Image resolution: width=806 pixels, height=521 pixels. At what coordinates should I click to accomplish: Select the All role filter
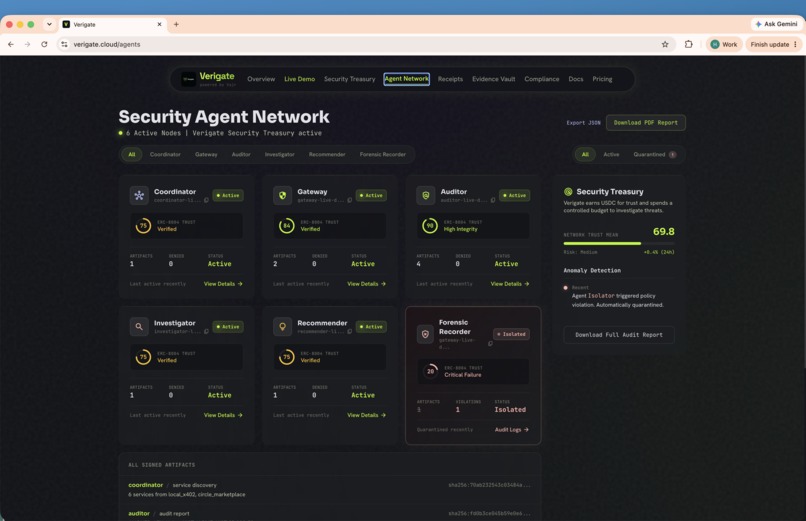click(132, 154)
